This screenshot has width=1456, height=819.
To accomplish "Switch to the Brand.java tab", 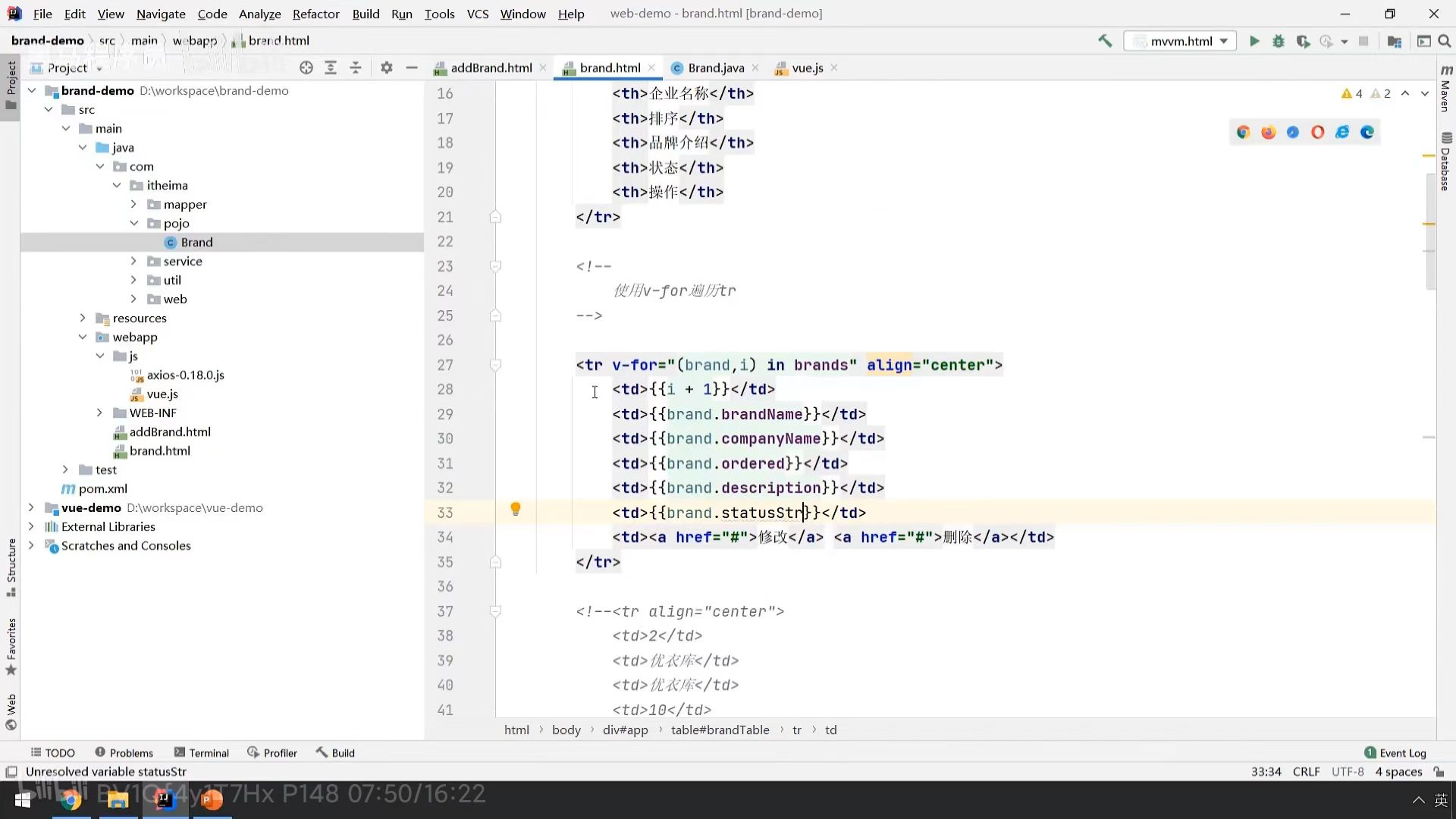I will pyautogui.click(x=715, y=67).
